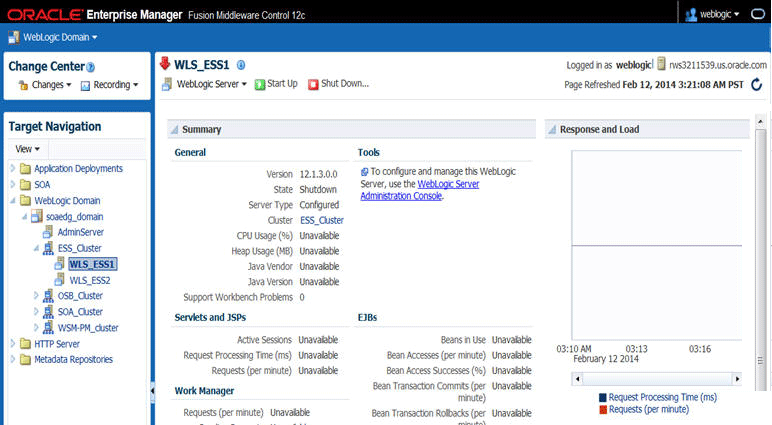772x425 pixels.
Task: Expand the HTTP Server folder
Action: point(13,344)
